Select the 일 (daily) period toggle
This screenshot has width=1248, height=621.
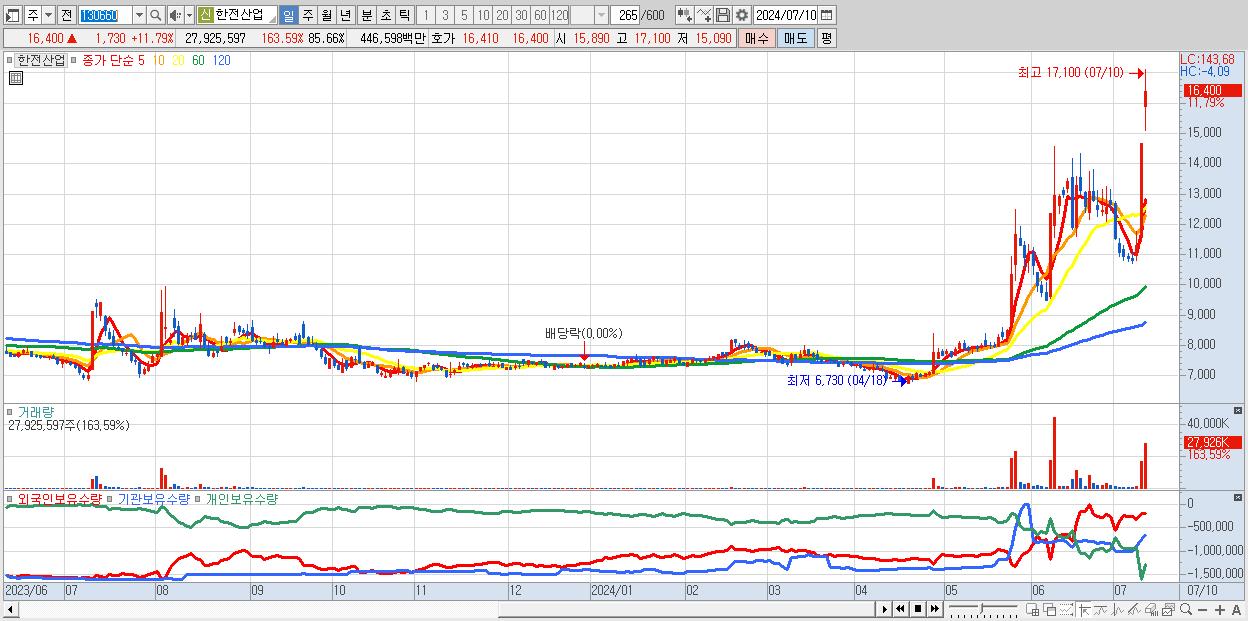point(288,15)
